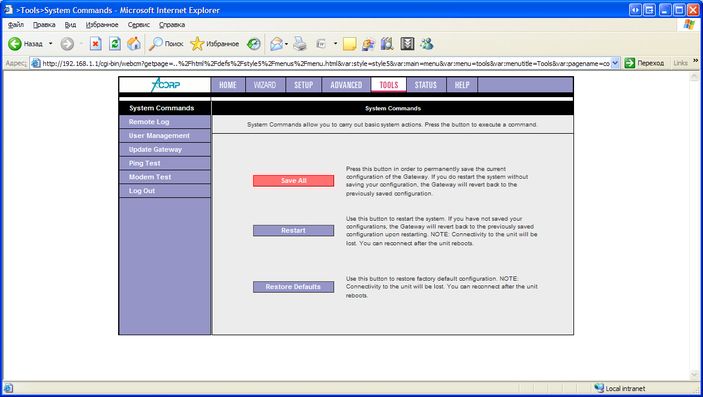
Task: Click the URL address input field
Action: point(325,63)
